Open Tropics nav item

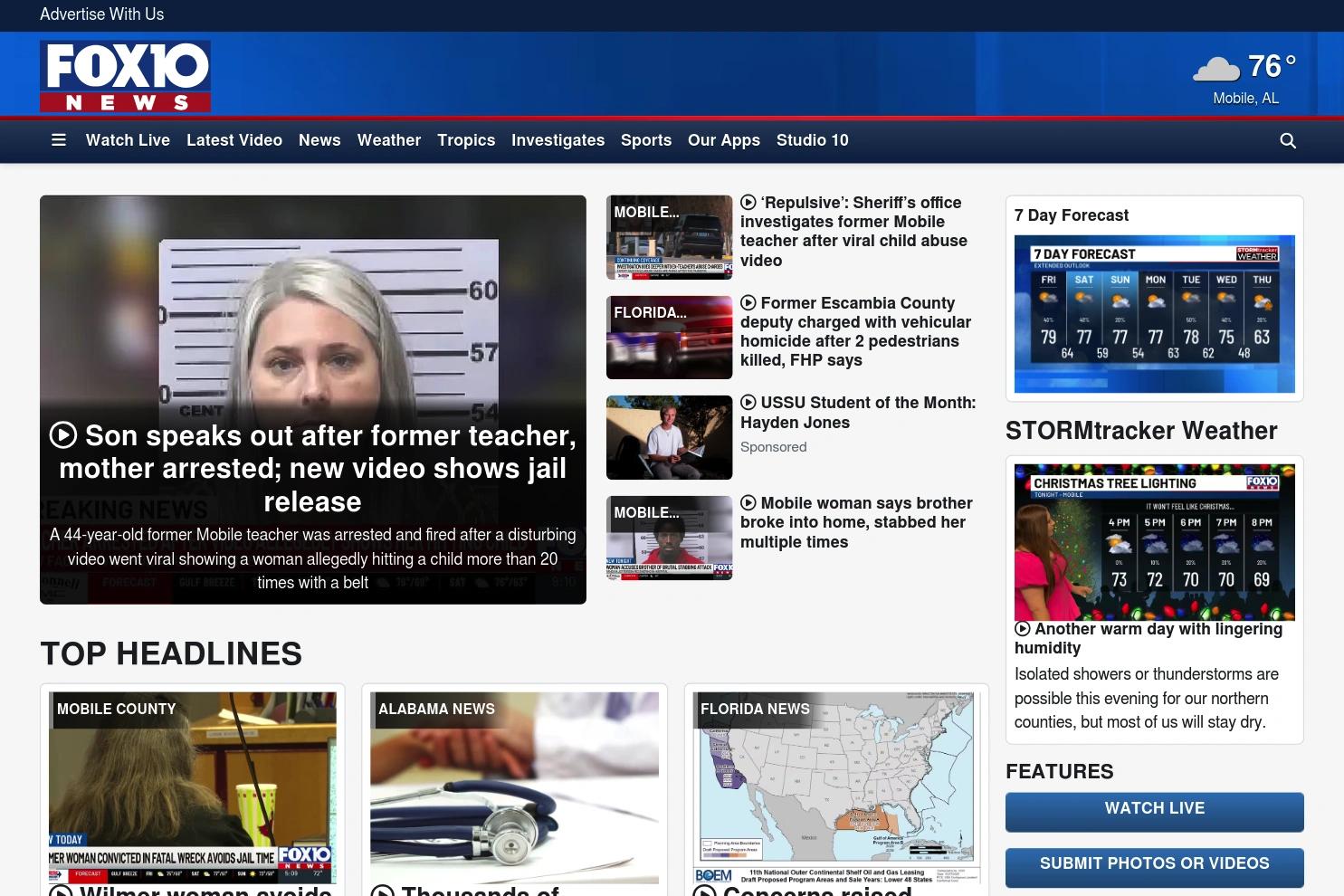point(466,140)
